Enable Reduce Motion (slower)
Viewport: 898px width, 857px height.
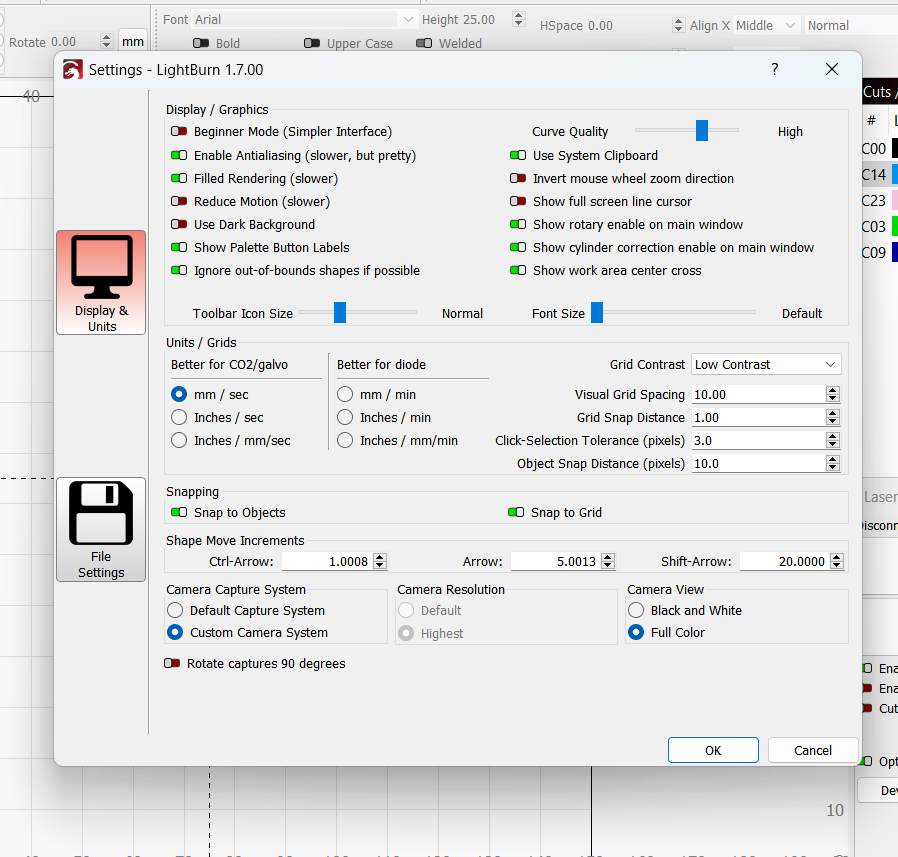click(179, 201)
